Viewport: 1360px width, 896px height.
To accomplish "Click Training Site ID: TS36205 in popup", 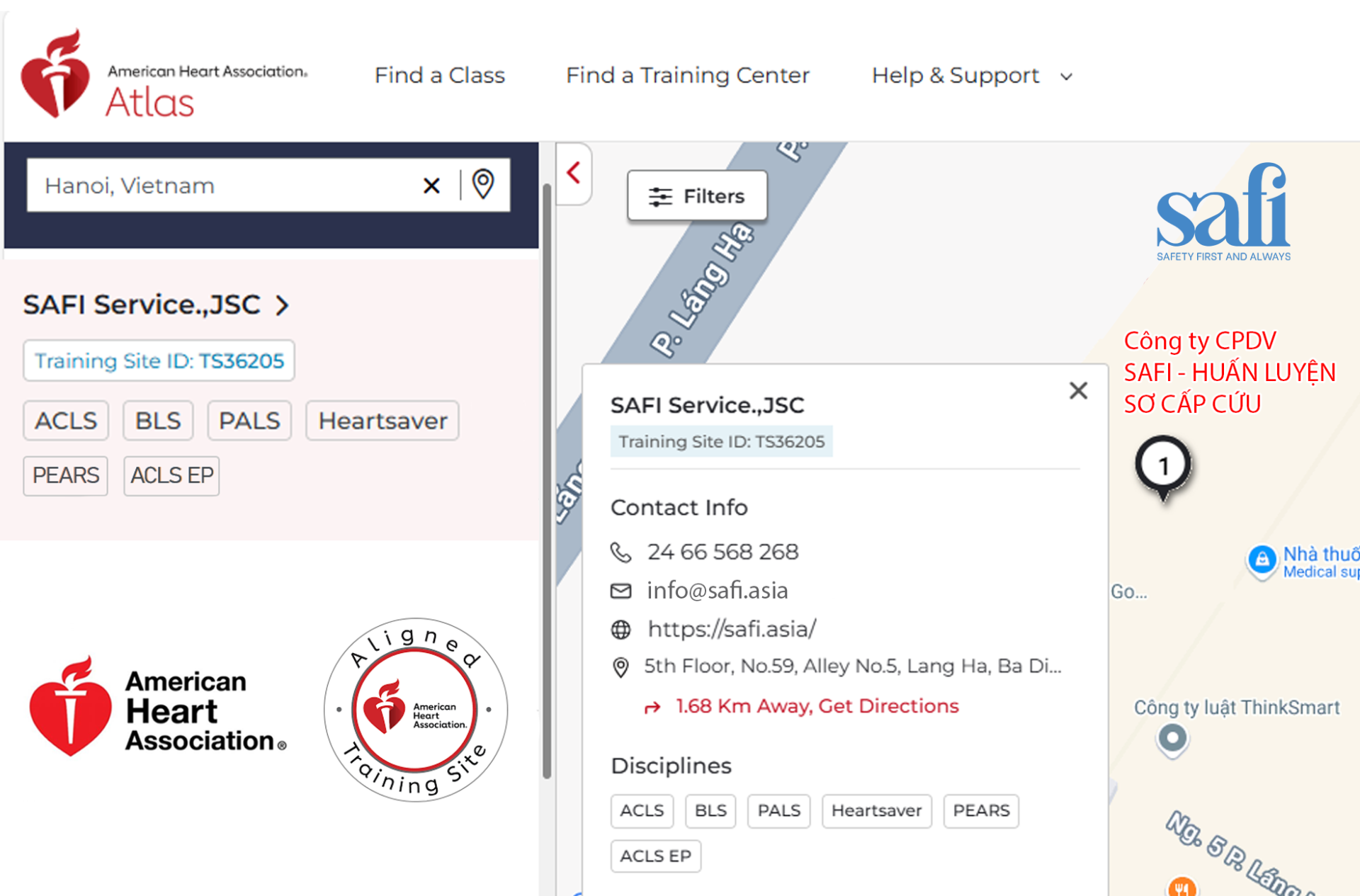I will click(721, 441).
